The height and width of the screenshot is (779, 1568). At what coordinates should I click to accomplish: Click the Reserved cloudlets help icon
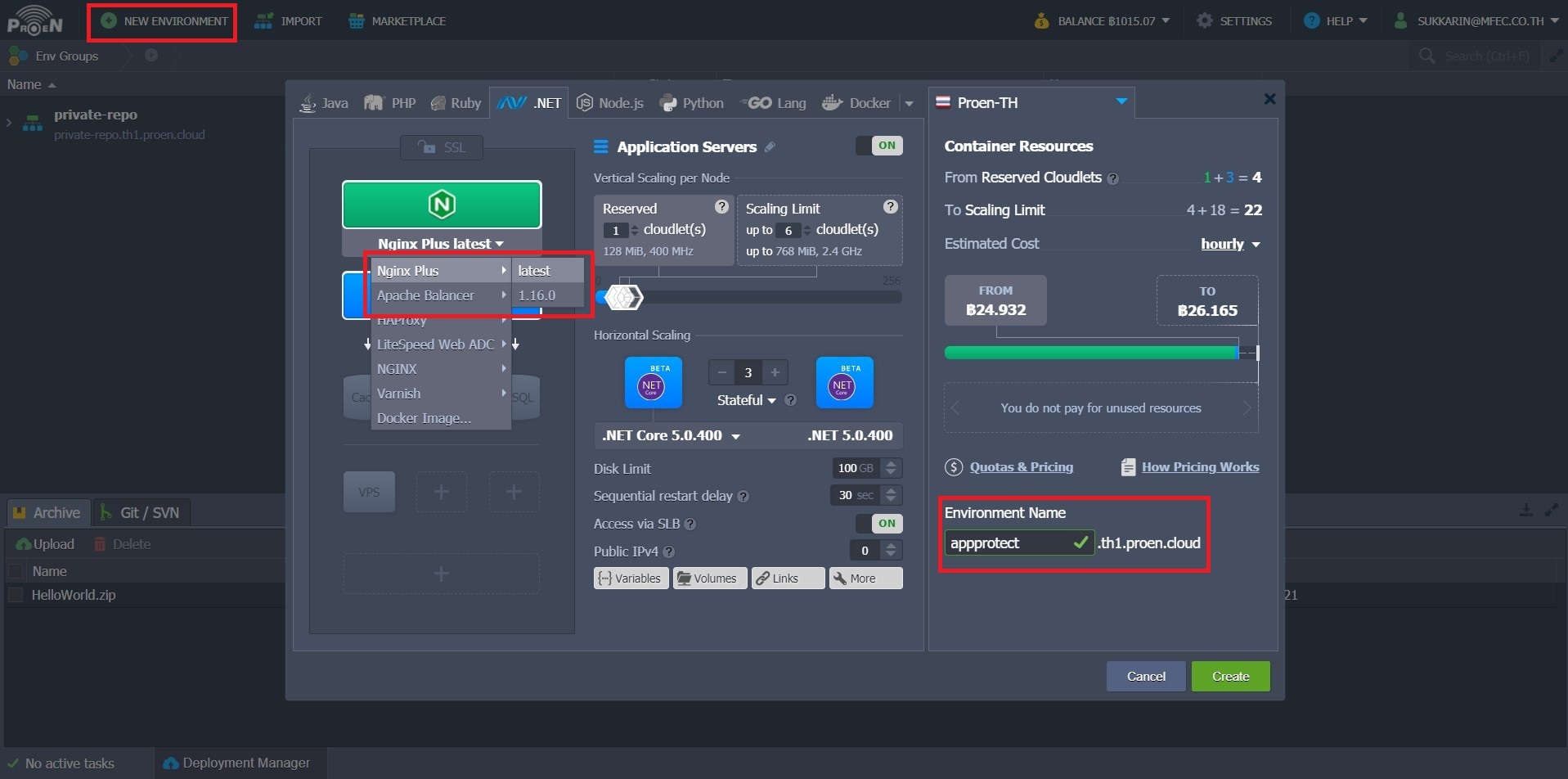pos(721,207)
